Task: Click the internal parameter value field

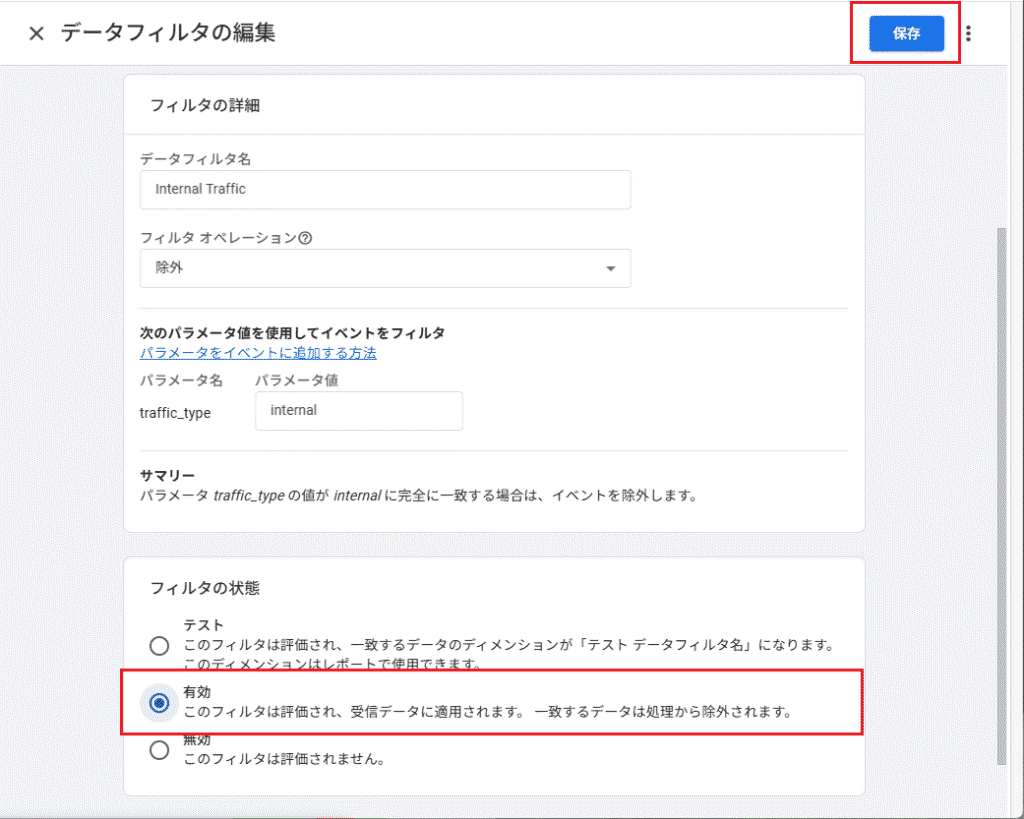Action: (x=358, y=410)
